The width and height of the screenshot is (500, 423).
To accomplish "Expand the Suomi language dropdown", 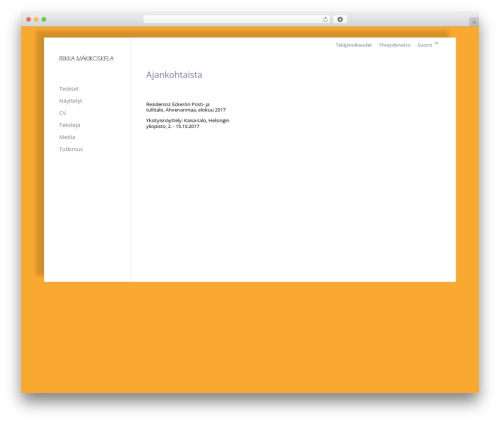I will [x=428, y=45].
